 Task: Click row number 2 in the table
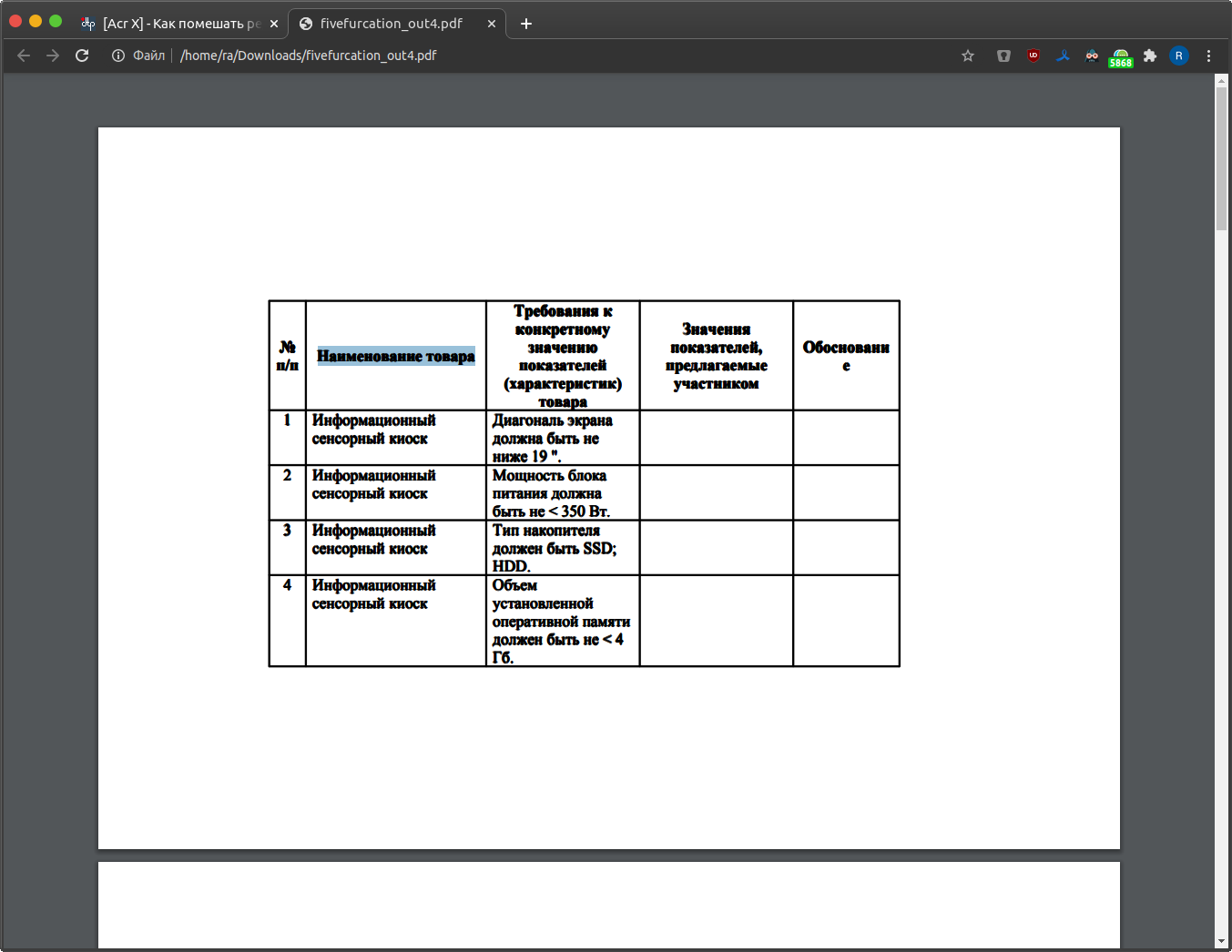tap(288, 475)
